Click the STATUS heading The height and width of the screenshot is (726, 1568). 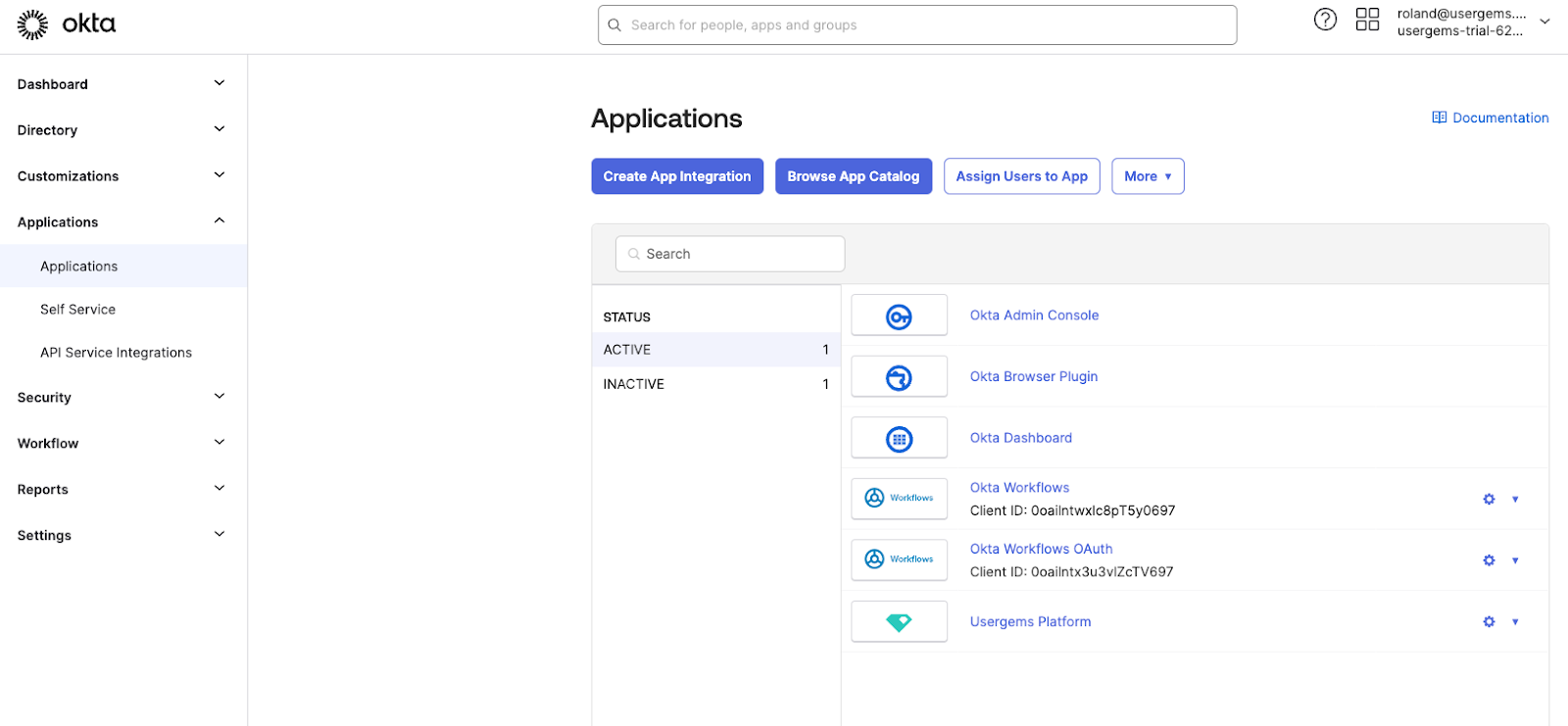[x=627, y=317]
